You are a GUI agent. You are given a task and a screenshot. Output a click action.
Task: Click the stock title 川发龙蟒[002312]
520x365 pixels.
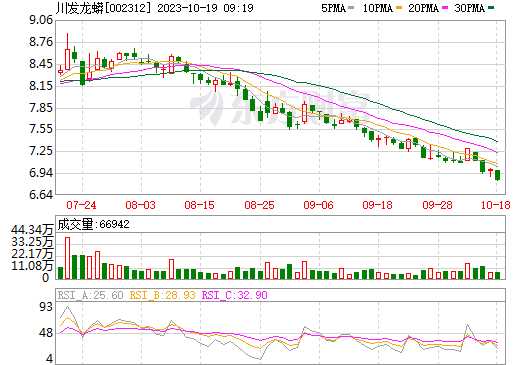coord(103,8)
